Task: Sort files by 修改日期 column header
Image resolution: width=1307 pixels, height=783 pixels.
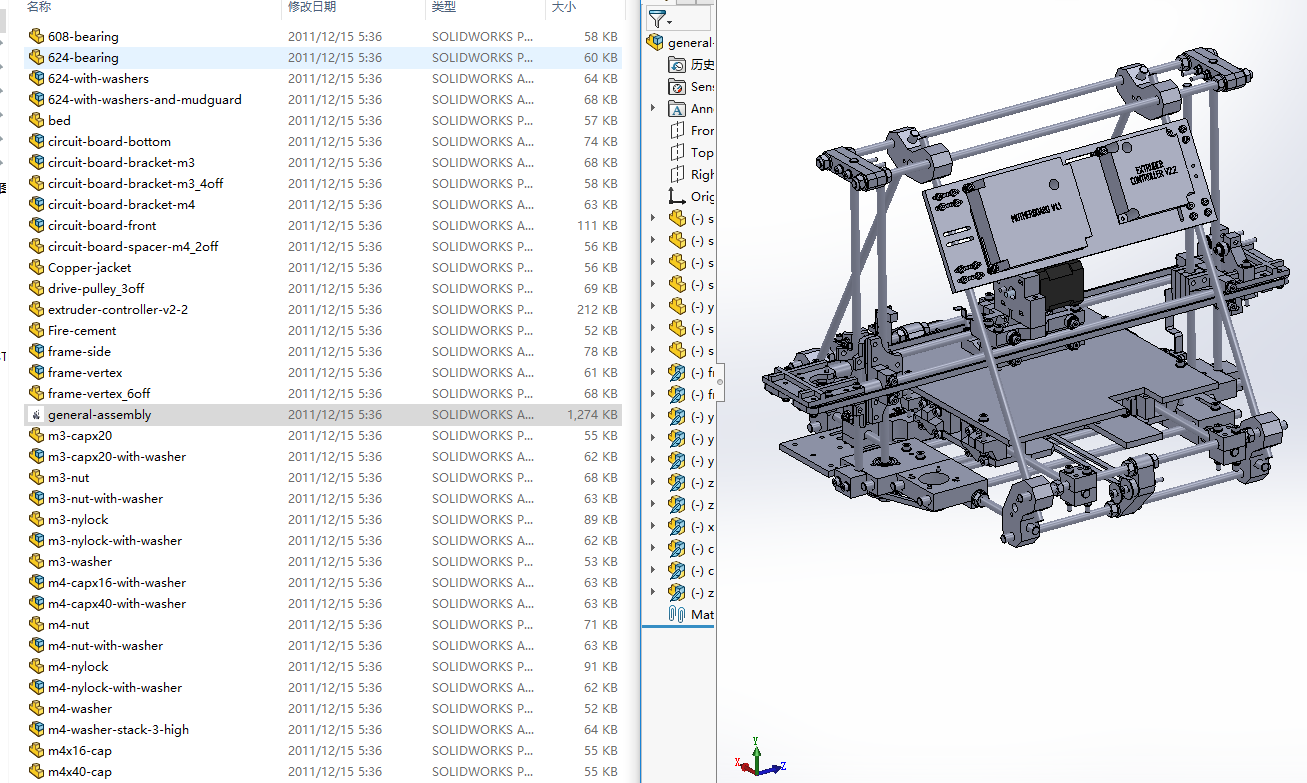Action: (312, 7)
